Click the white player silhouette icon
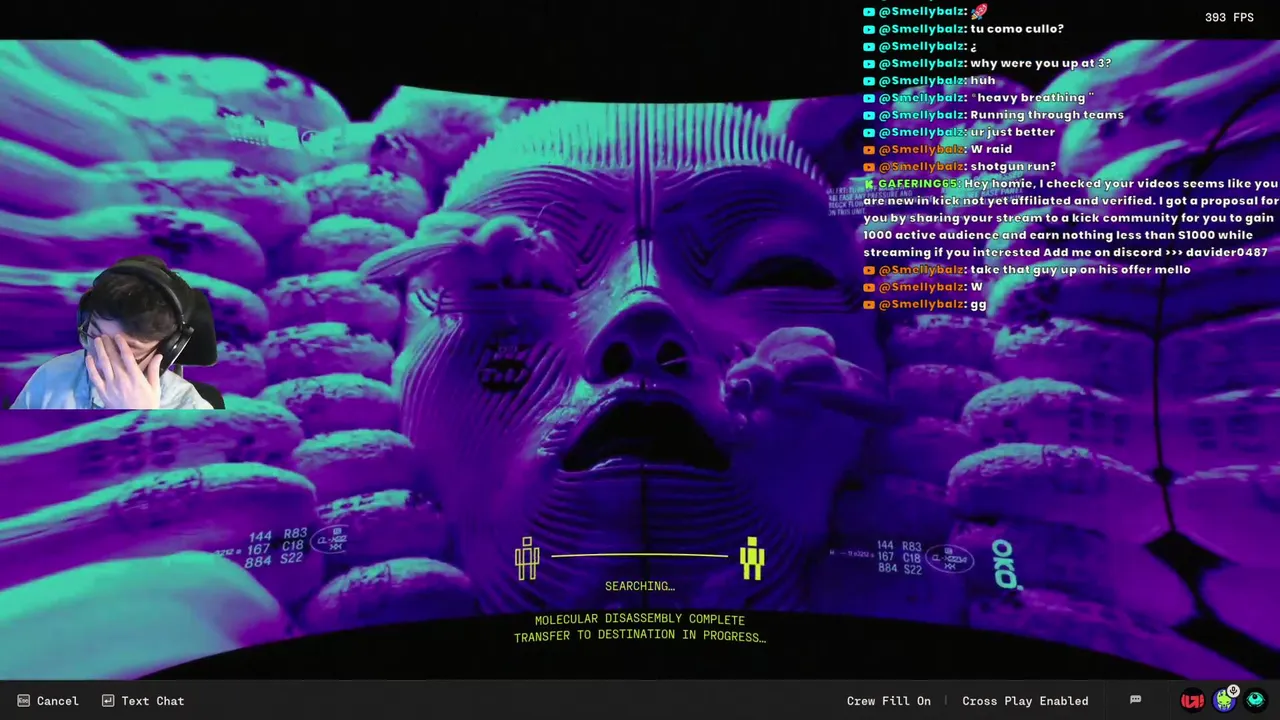The width and height of the screenshot is (1280, 720). coord(527,558)
